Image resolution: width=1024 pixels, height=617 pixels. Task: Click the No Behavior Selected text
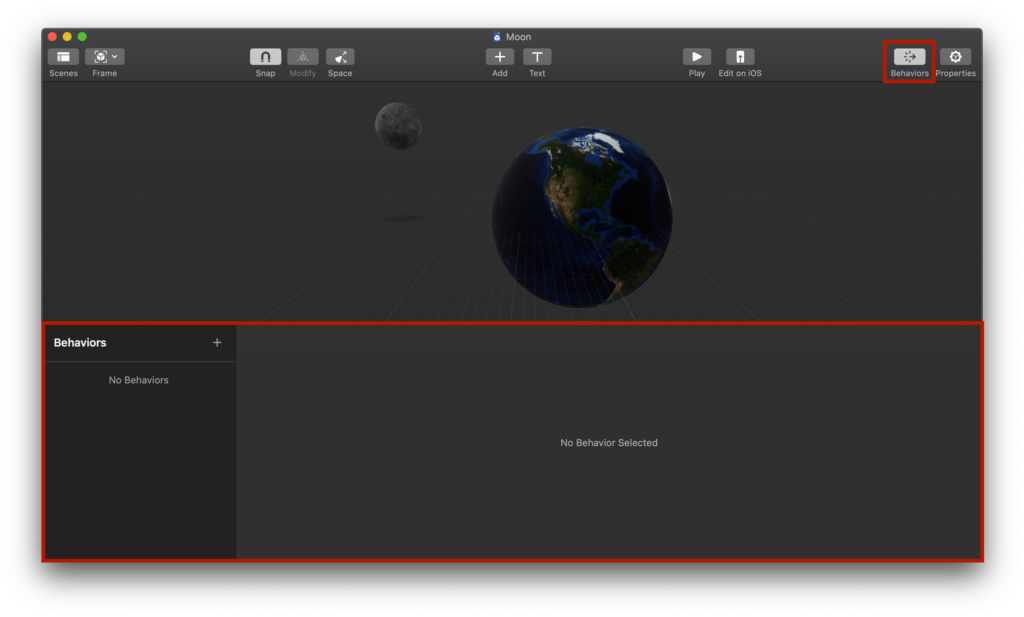(x=609, y=443)
